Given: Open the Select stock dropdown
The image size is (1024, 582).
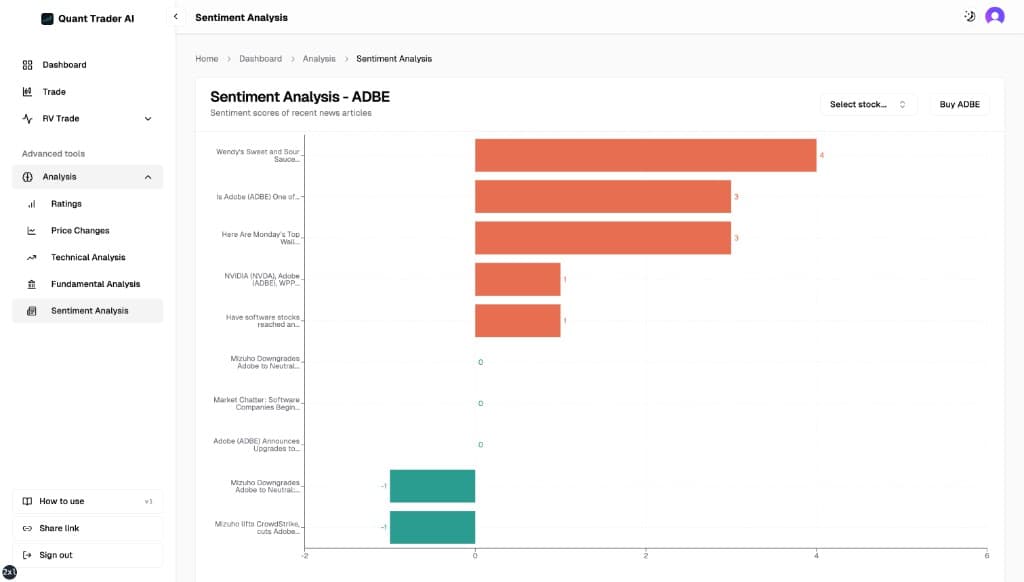Looking at the screenshot, I should pyautogui.click(x=868, y=103).
